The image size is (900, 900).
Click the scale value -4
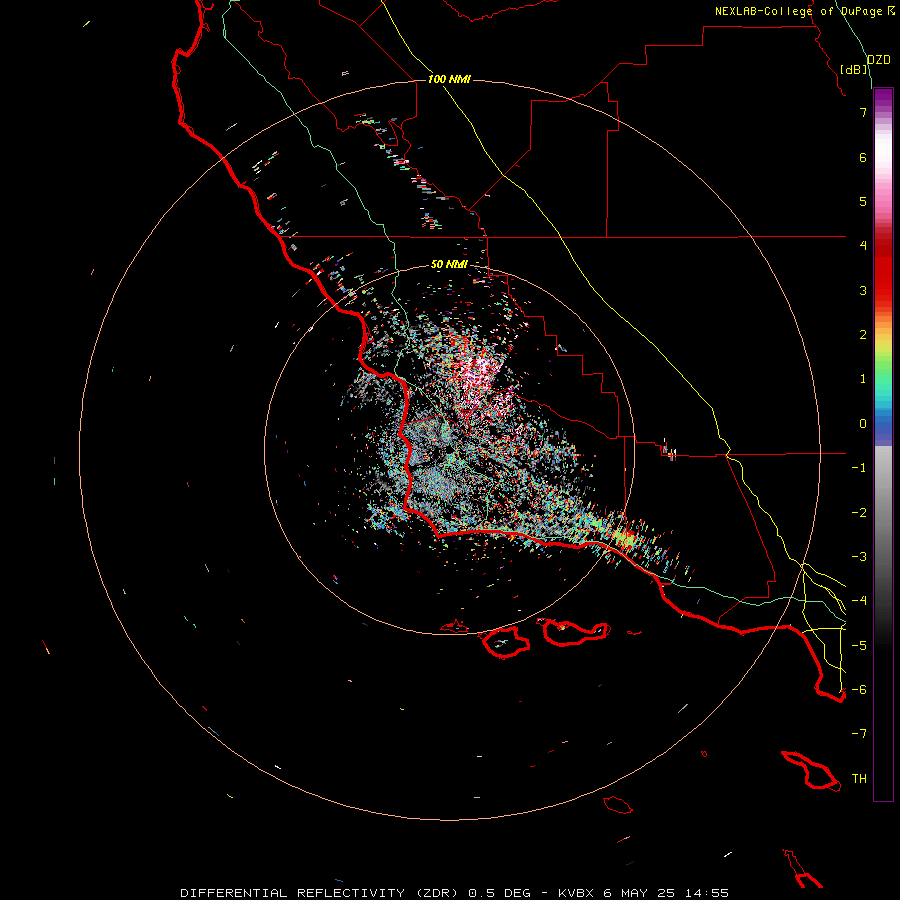(x=859, y=601)
